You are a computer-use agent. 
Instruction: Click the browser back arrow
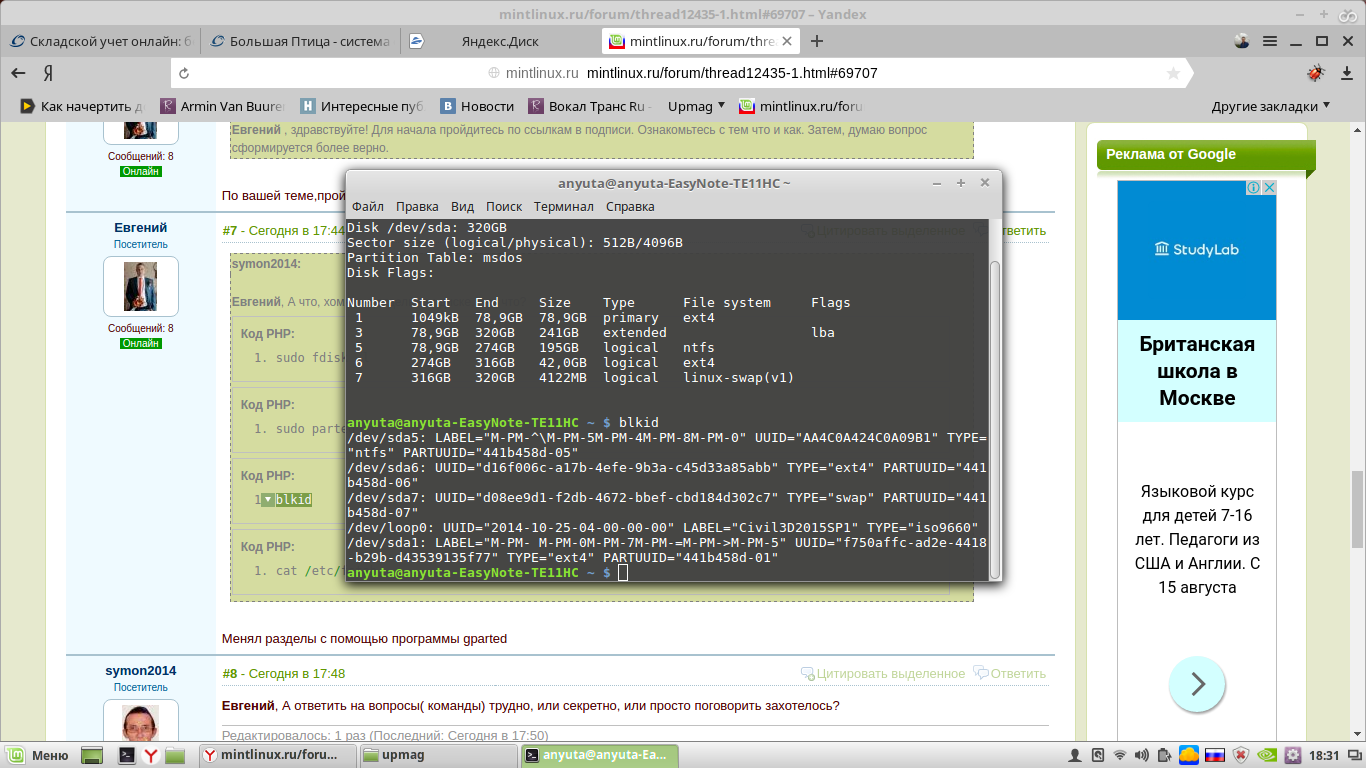click(x=18, y=73)
